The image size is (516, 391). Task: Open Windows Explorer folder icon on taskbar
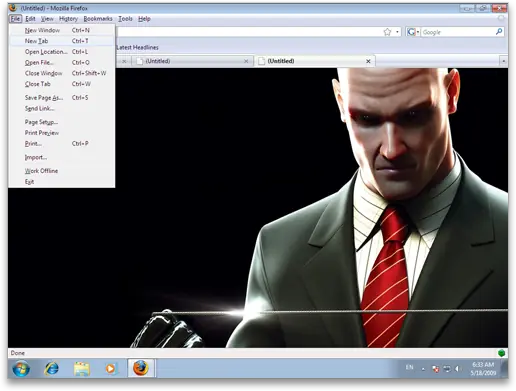(x=82, y=369)
